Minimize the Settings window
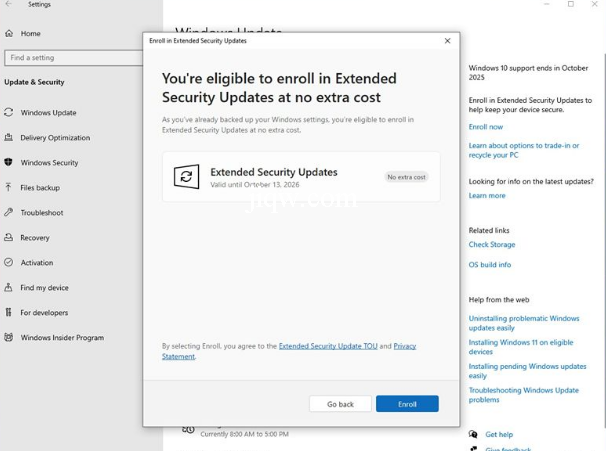 click(x=546, y=4)
